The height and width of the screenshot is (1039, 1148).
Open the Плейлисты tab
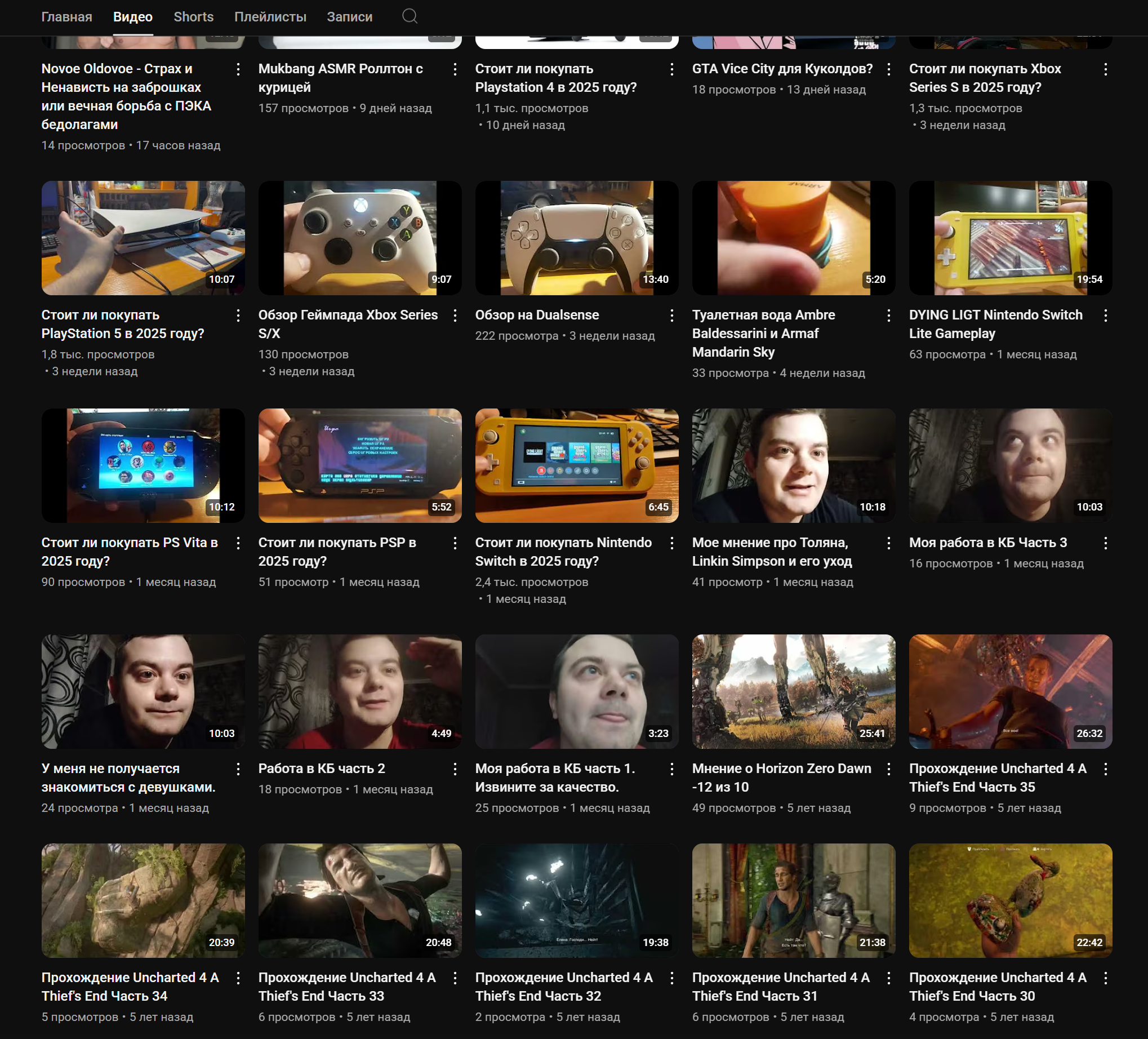[270, 17]
